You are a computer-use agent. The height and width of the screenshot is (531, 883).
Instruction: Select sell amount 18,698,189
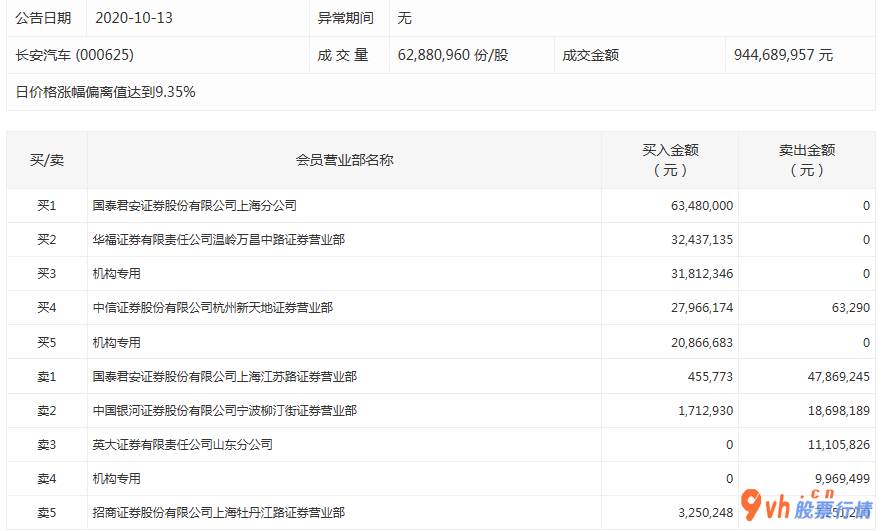pos(839,410)
